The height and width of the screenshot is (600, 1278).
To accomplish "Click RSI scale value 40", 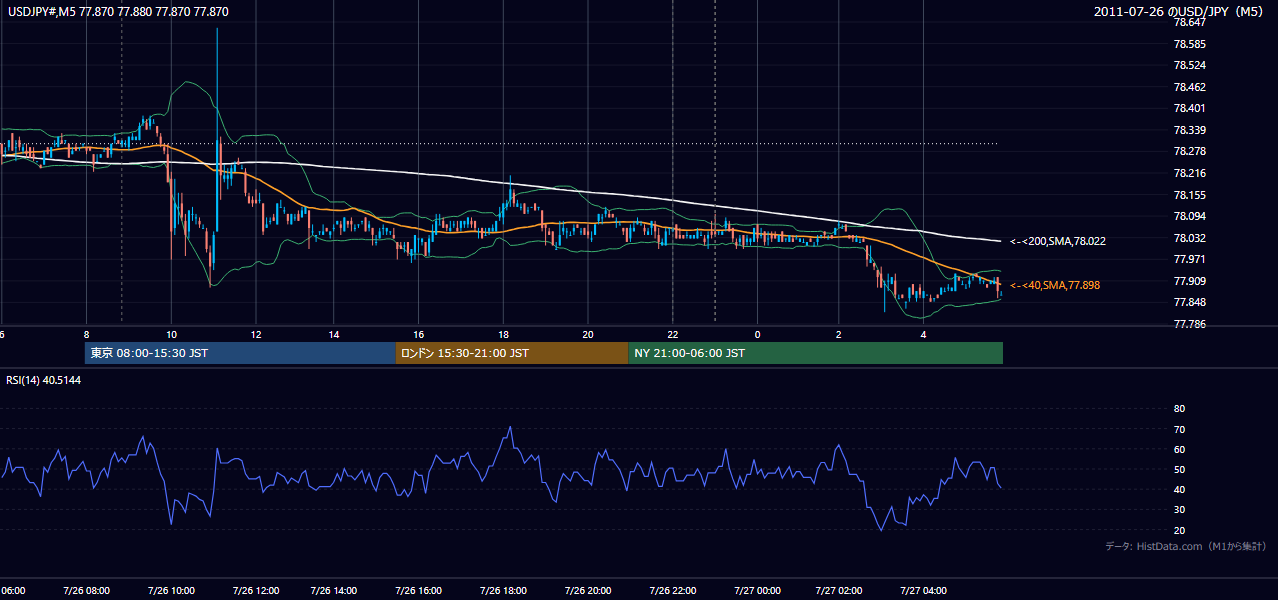I will point(1179,490).
